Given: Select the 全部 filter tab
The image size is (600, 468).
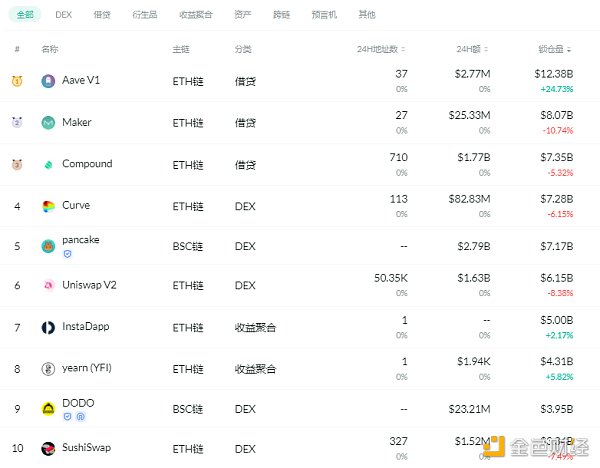Looking at the screenshot, I should [x=25, y=15].
